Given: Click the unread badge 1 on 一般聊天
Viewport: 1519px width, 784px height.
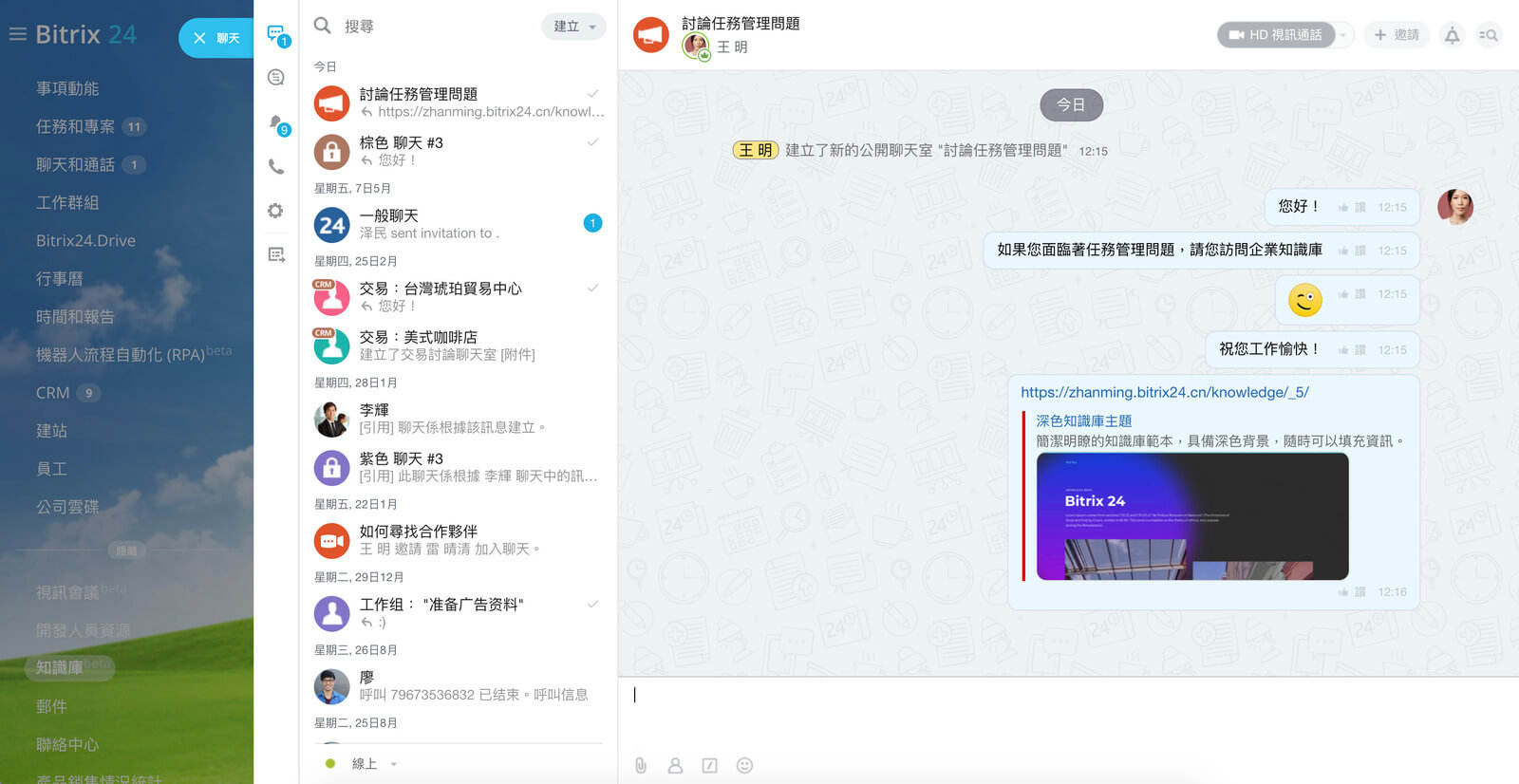Looking at the screenshot, I should (592, 223).
